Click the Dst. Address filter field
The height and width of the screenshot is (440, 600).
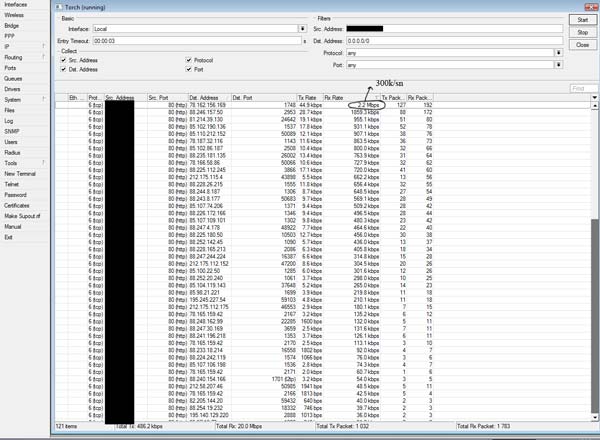click(454, 41)
